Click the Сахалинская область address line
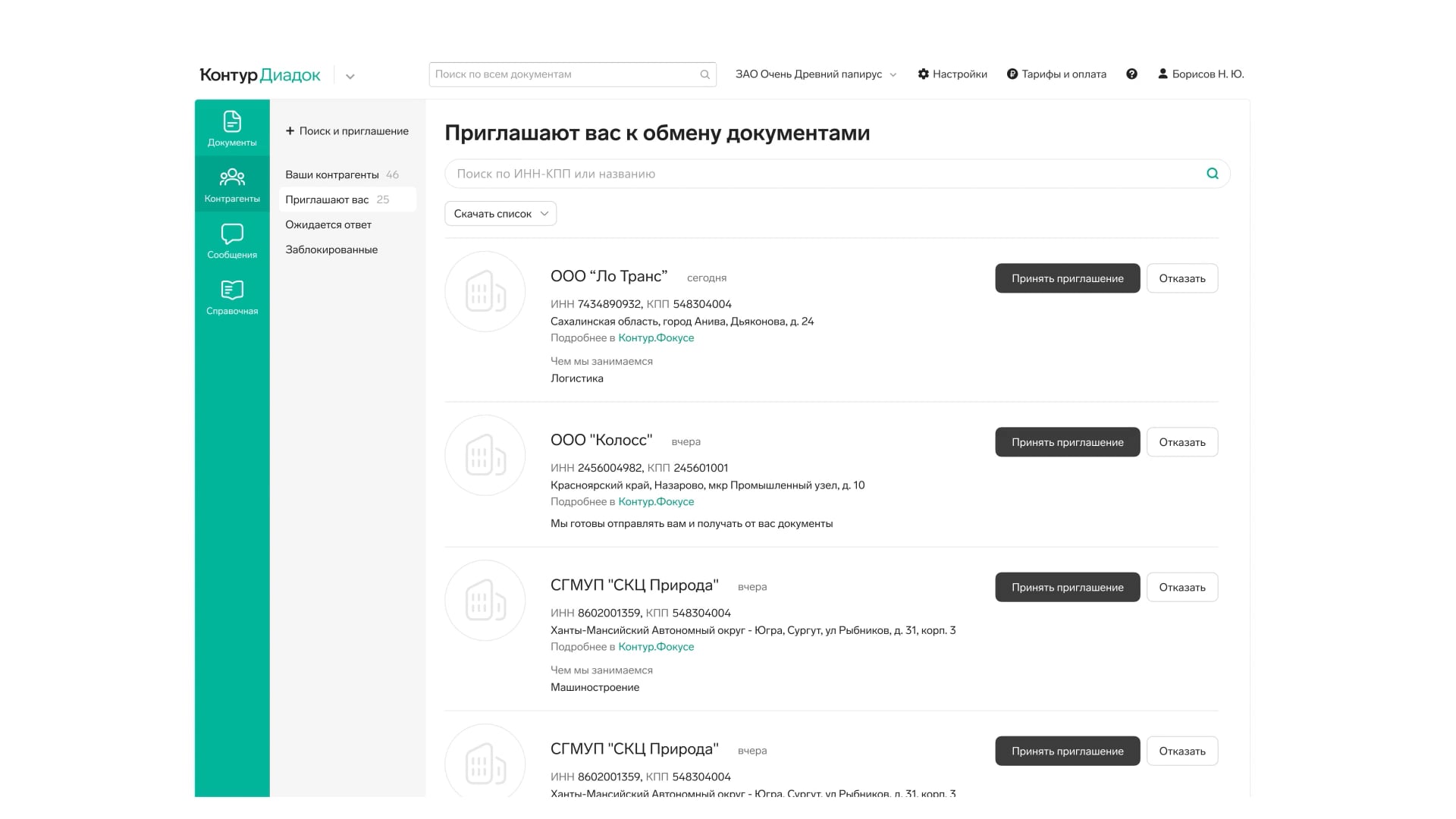 [x=682, y=322]
